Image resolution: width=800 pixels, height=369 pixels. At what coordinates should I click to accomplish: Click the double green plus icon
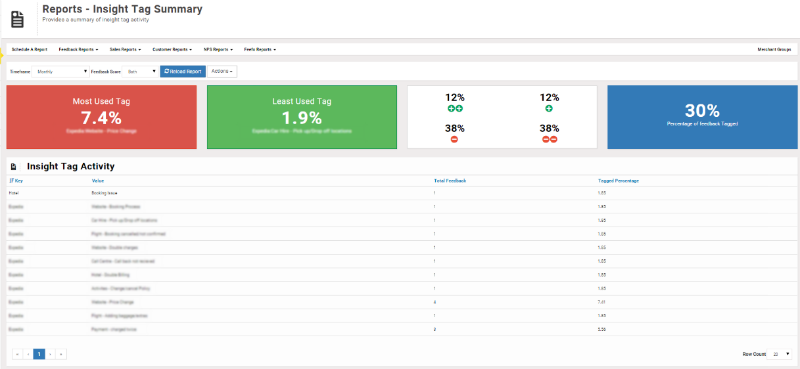click(455, 109)
